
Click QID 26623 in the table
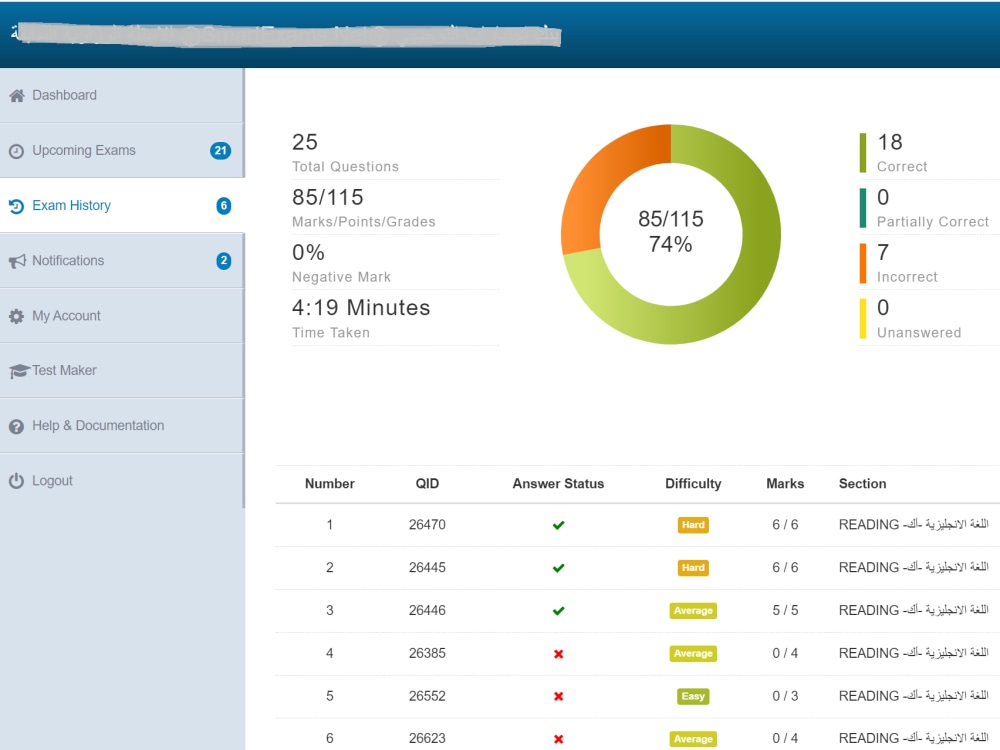[427, 739]
